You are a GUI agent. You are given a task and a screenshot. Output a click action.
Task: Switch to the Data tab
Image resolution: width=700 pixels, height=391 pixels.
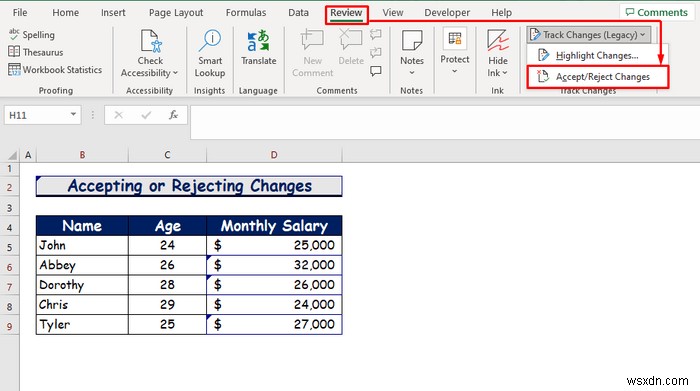pyautogui.click(x=298, y=12)
